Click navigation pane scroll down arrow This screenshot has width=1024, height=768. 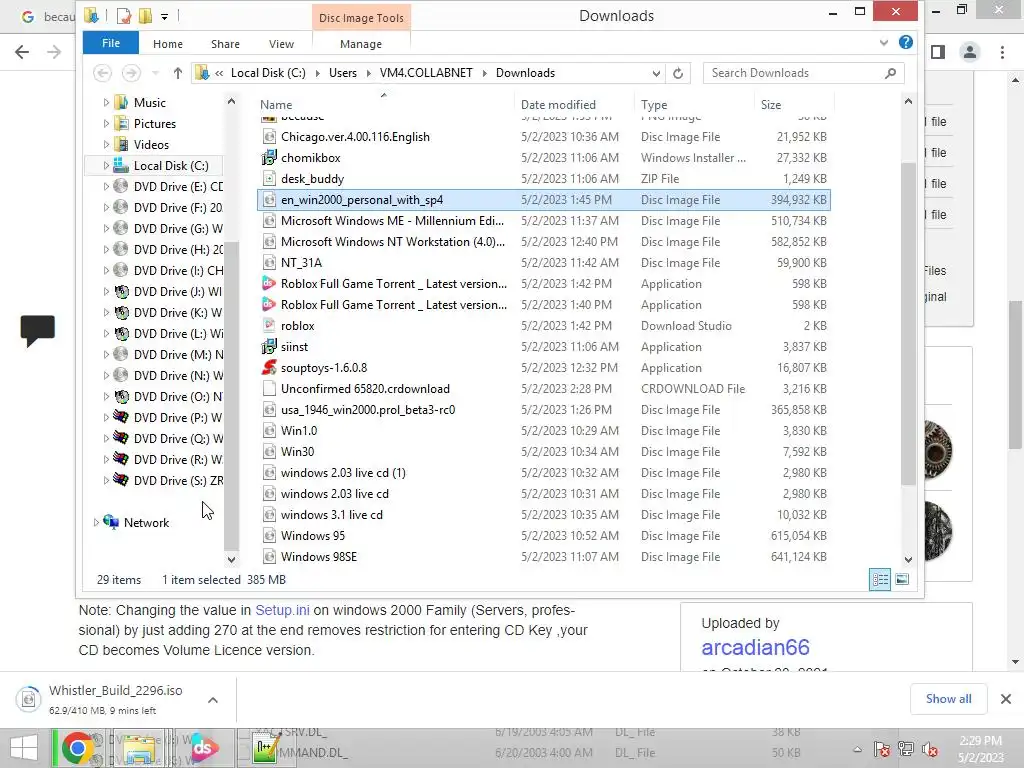(231, 560)
